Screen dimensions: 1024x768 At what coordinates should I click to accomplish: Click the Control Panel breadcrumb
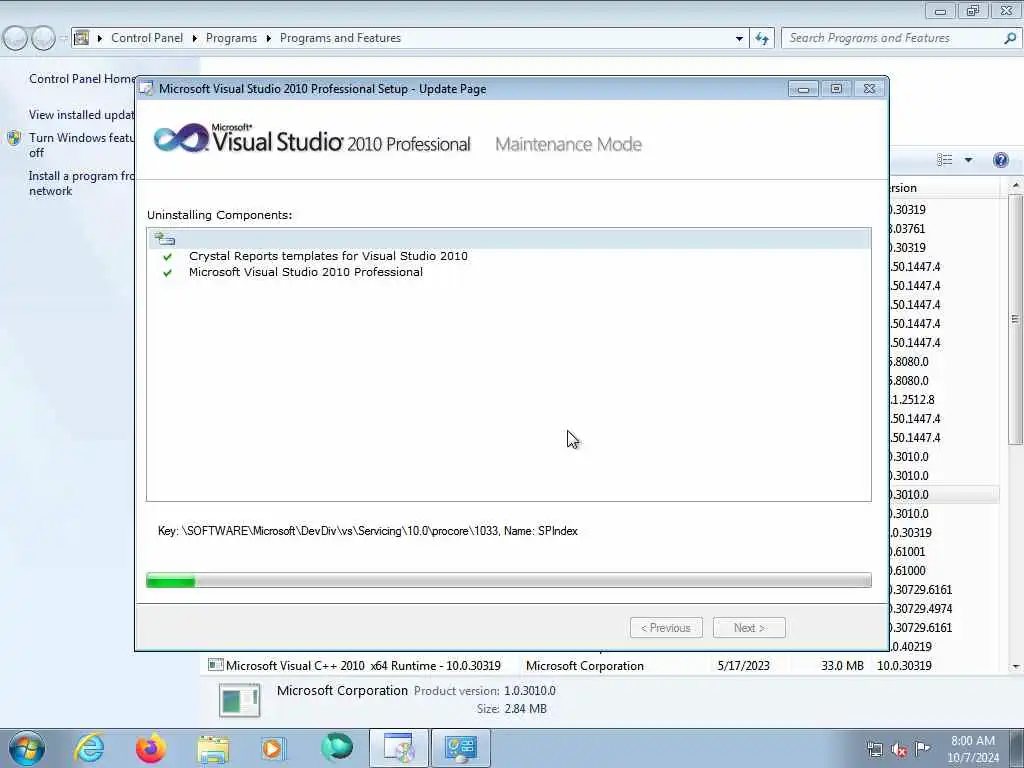tap(147, 38)
